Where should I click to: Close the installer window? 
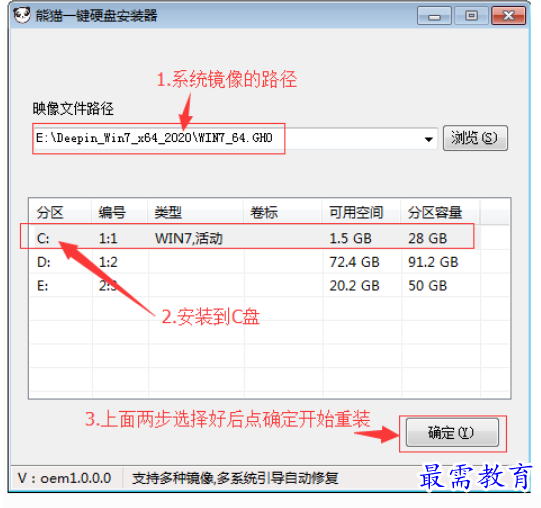click(508, 16)
